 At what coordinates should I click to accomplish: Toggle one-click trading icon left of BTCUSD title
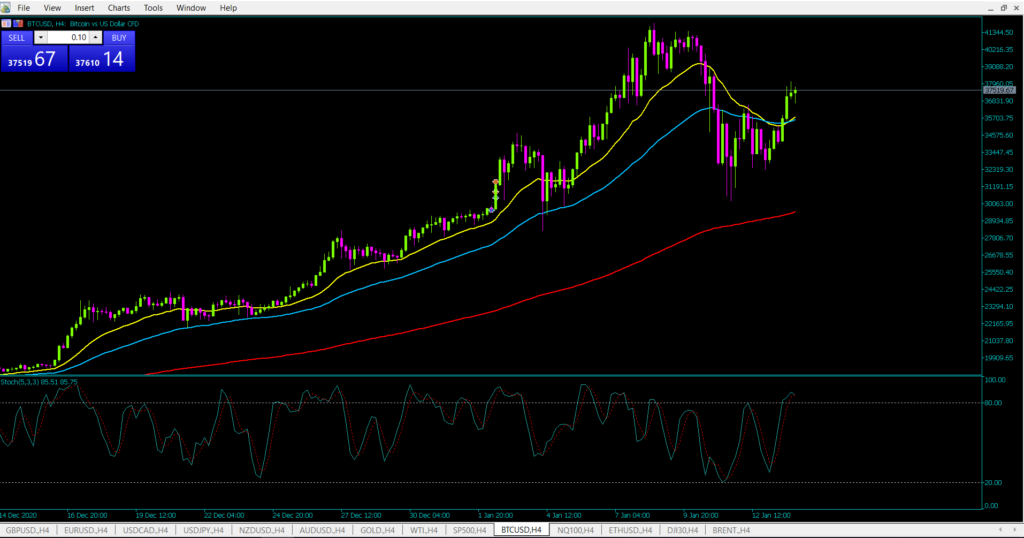(7, 22)
